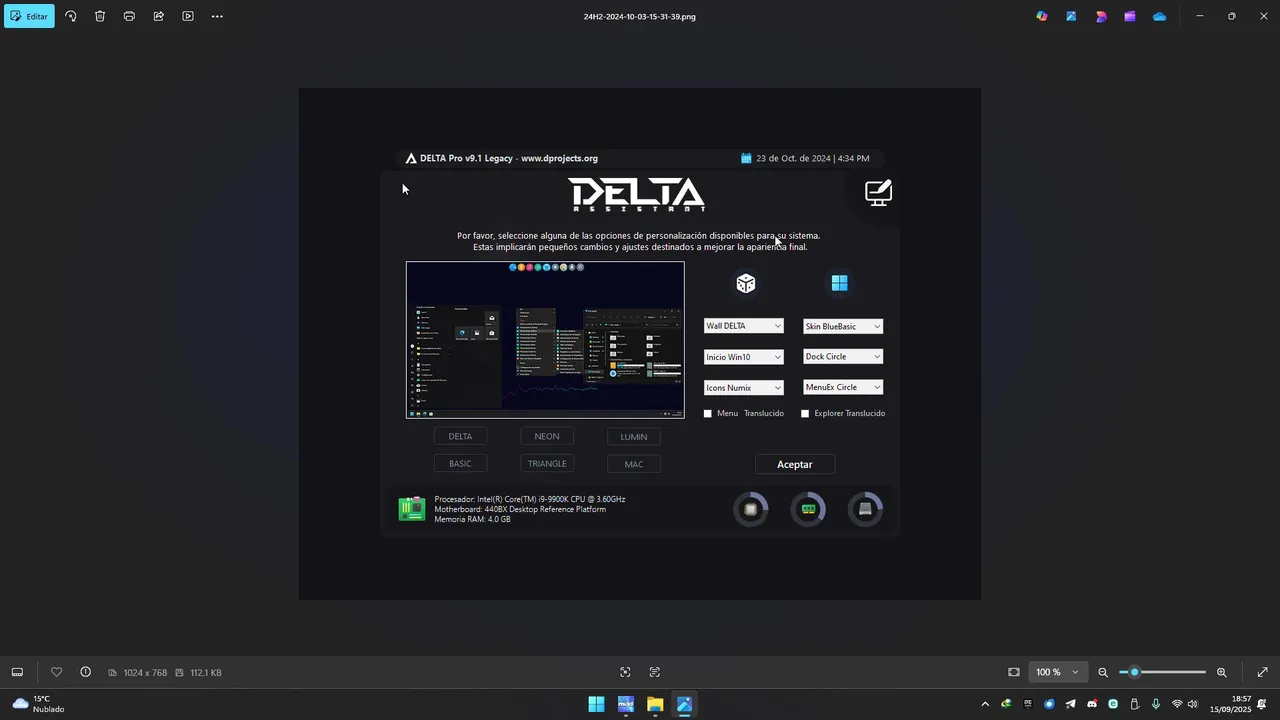Screen dimensions: 1280x720
Task: Open the share icon in the Photos toolbar
Action: pos(158,16)
